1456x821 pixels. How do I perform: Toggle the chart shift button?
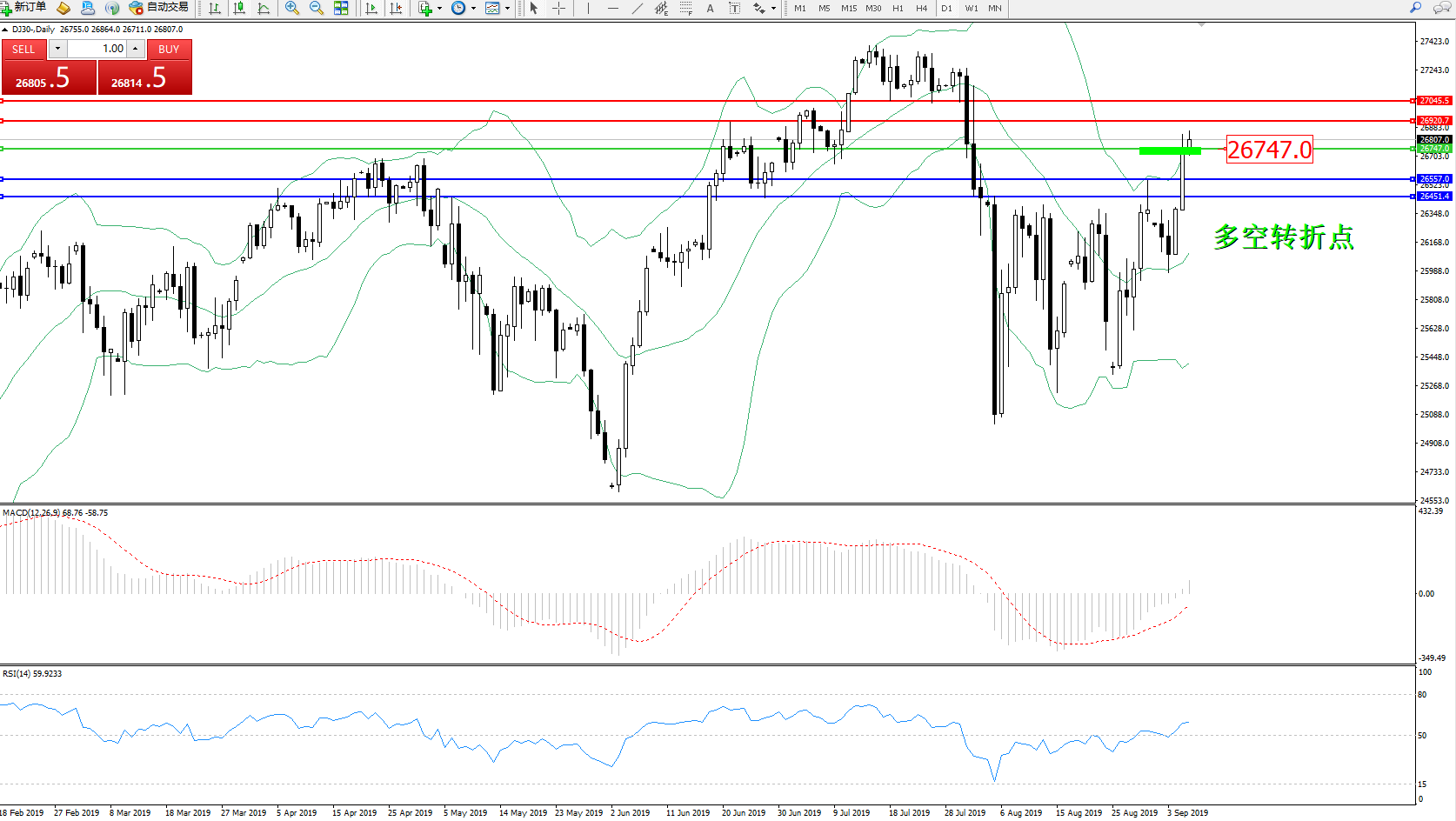[x=396, y=8]
